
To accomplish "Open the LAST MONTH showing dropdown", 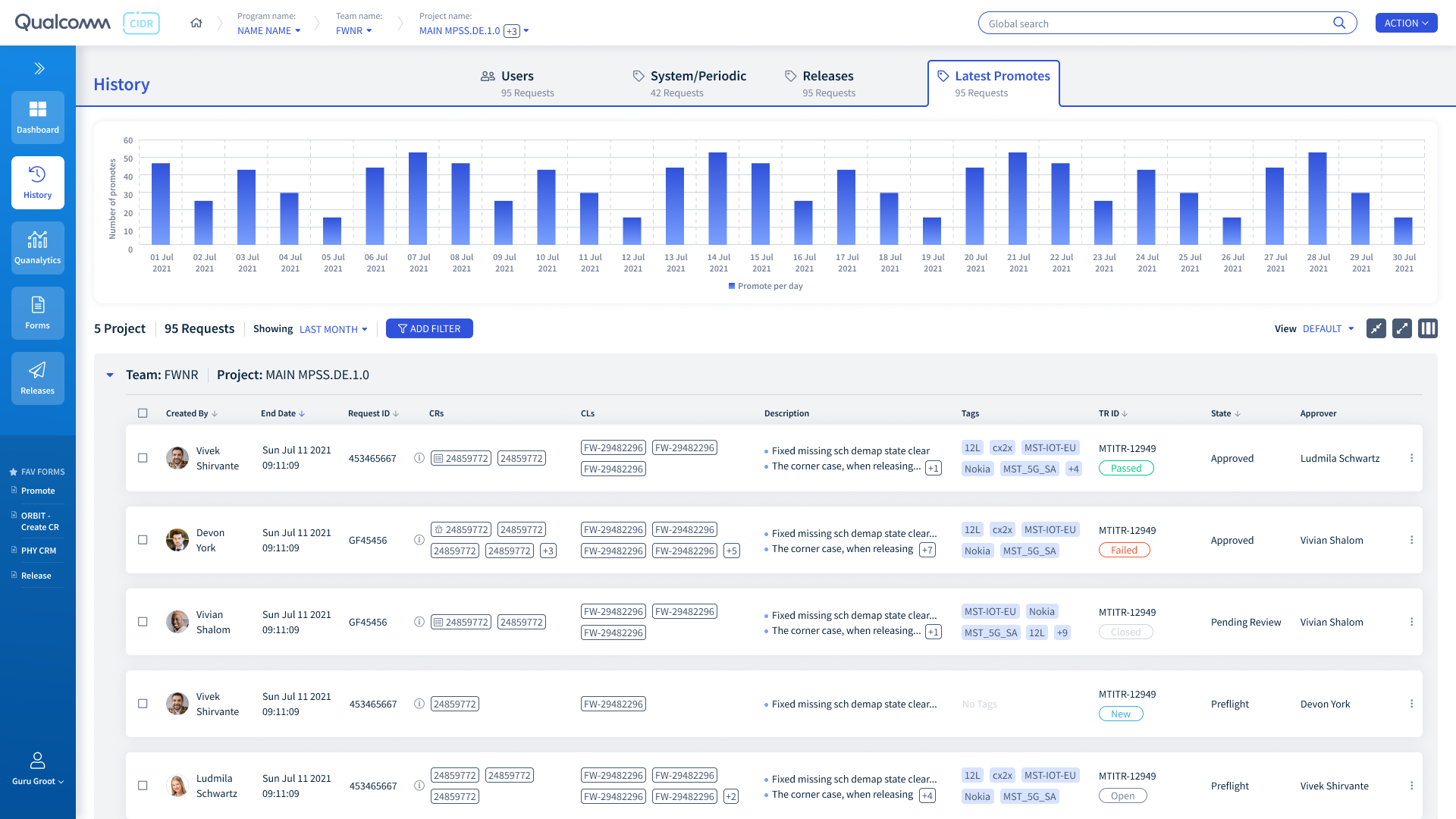I will [x=333, y=329].
